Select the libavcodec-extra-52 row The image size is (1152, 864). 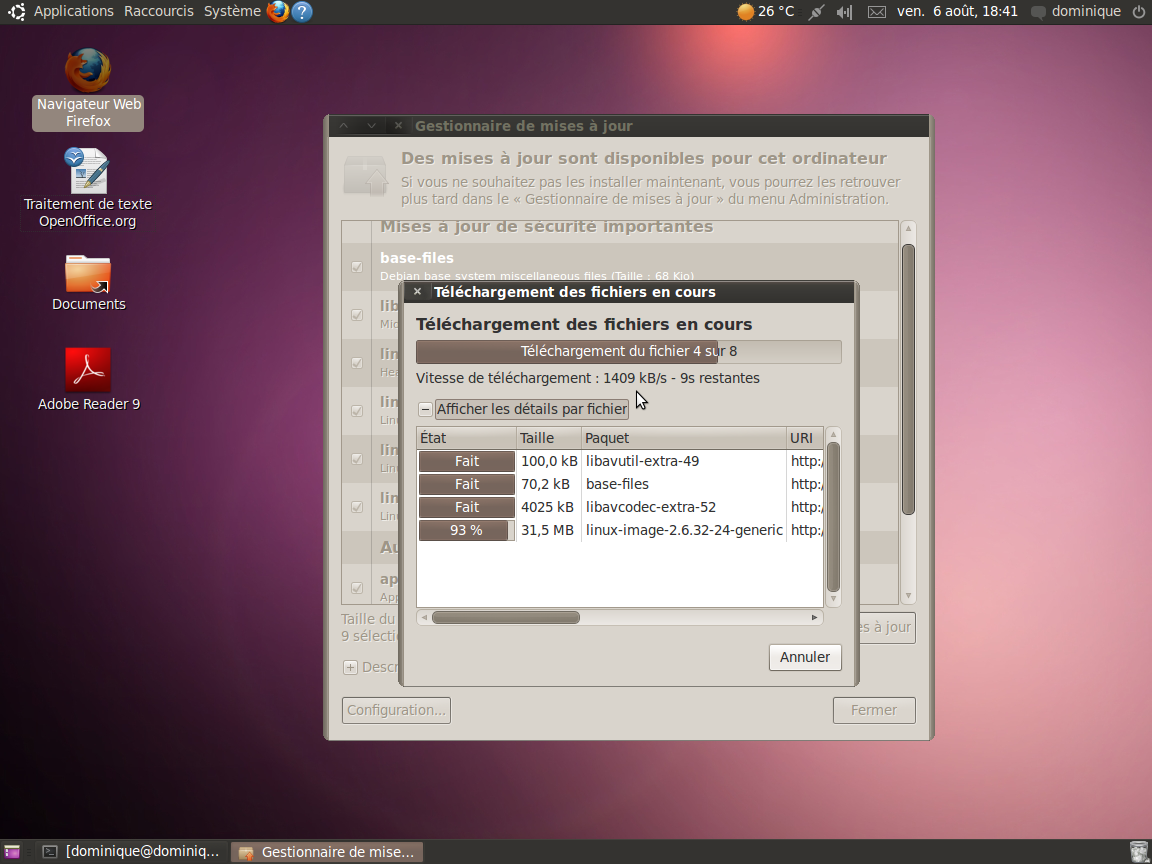[619, 507]
